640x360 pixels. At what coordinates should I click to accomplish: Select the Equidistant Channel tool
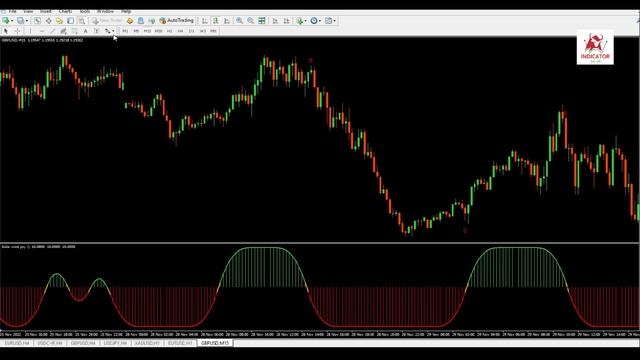coord(64,31)
